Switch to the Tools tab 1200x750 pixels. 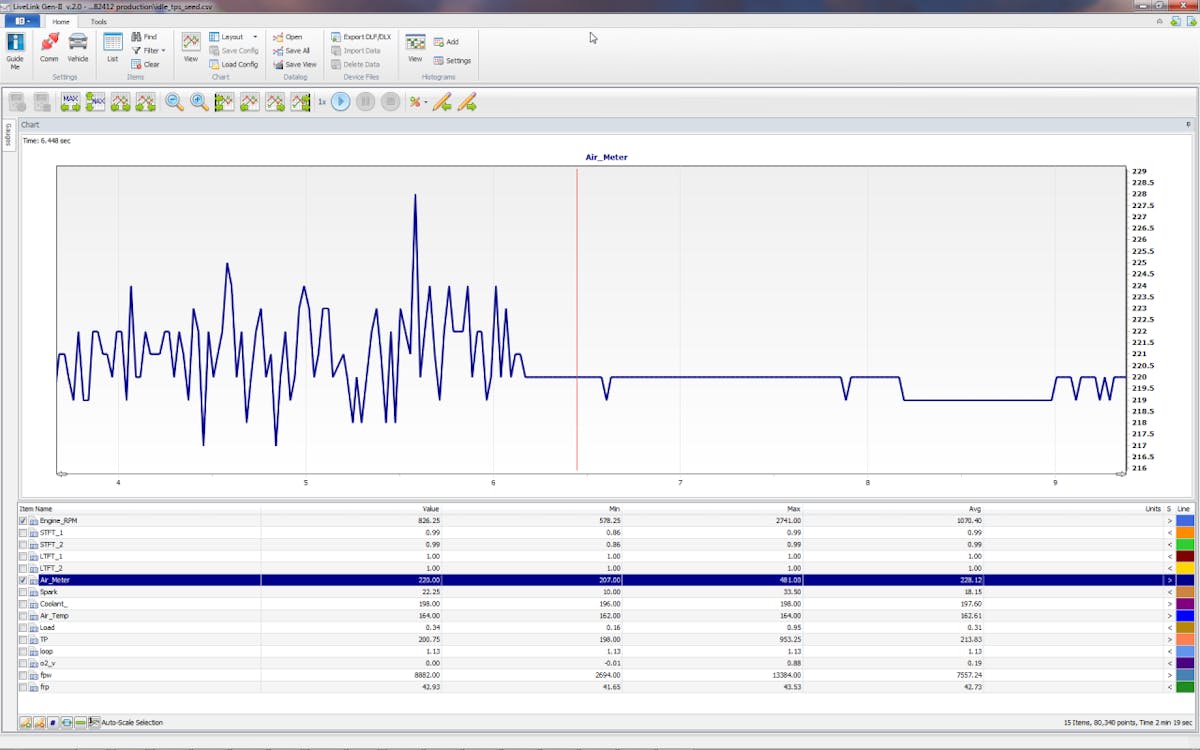[98, 21]
